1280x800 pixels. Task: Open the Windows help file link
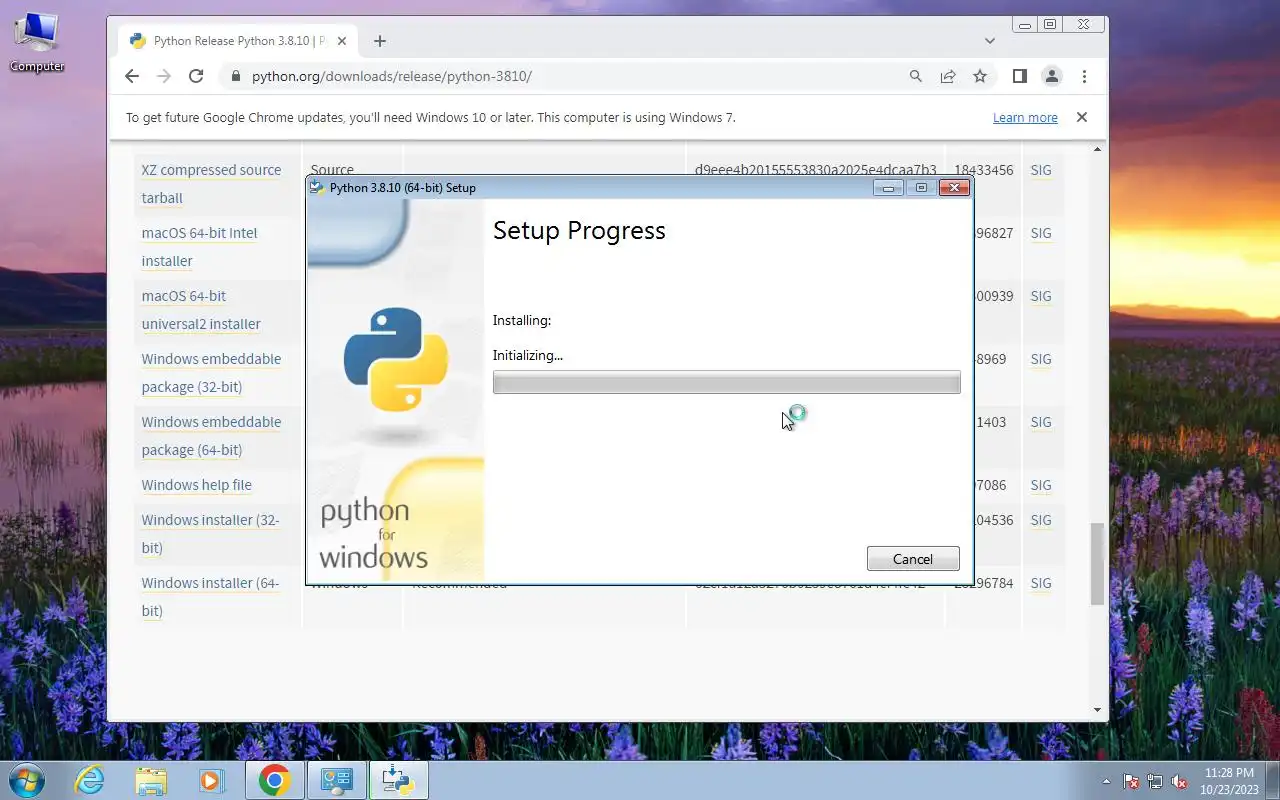tap(196, 485)
